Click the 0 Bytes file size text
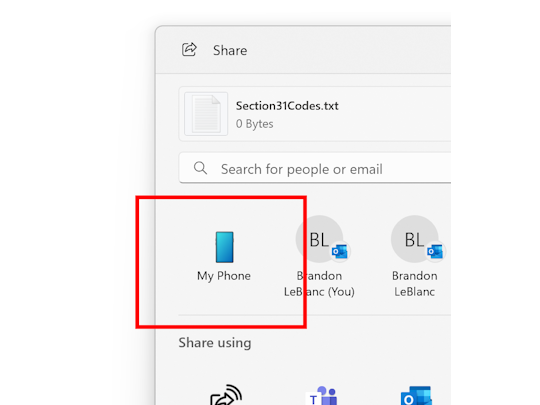540x405 pixels. tap(255, 124)
